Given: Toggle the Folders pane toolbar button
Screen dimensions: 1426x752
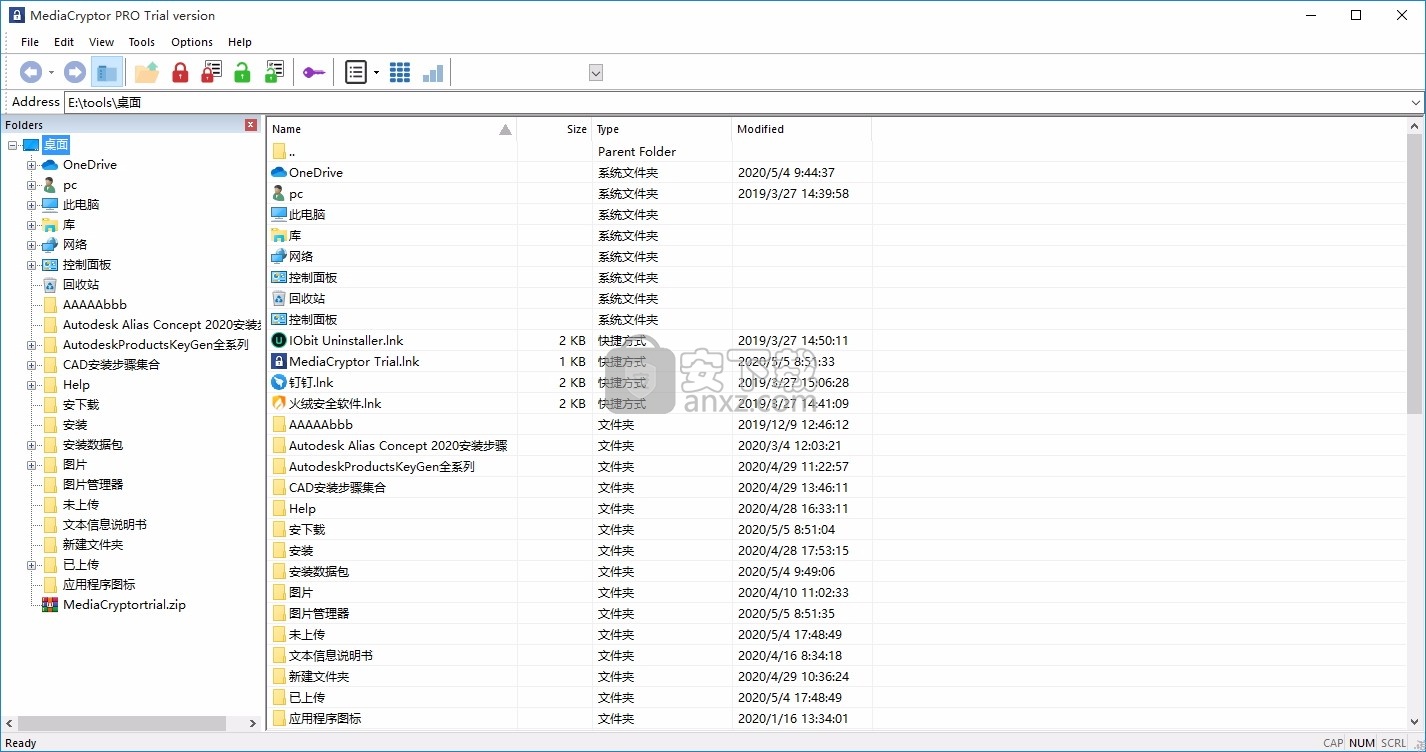Looking at the screenshot, I should 107,72.
